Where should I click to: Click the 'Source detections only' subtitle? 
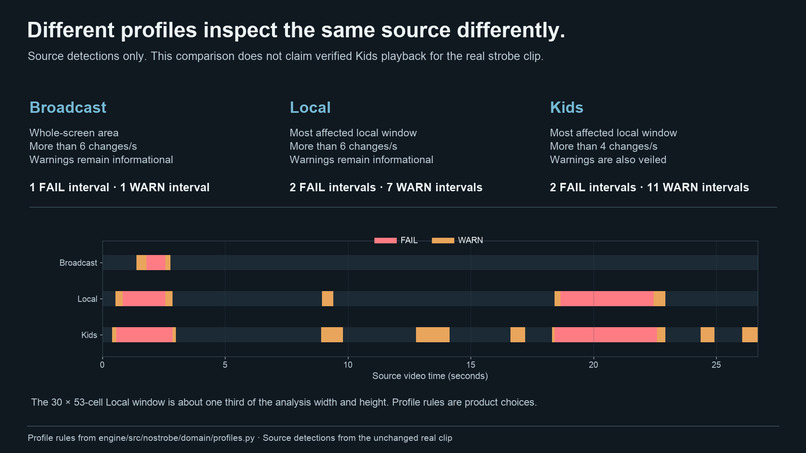(x=285, y=56)
